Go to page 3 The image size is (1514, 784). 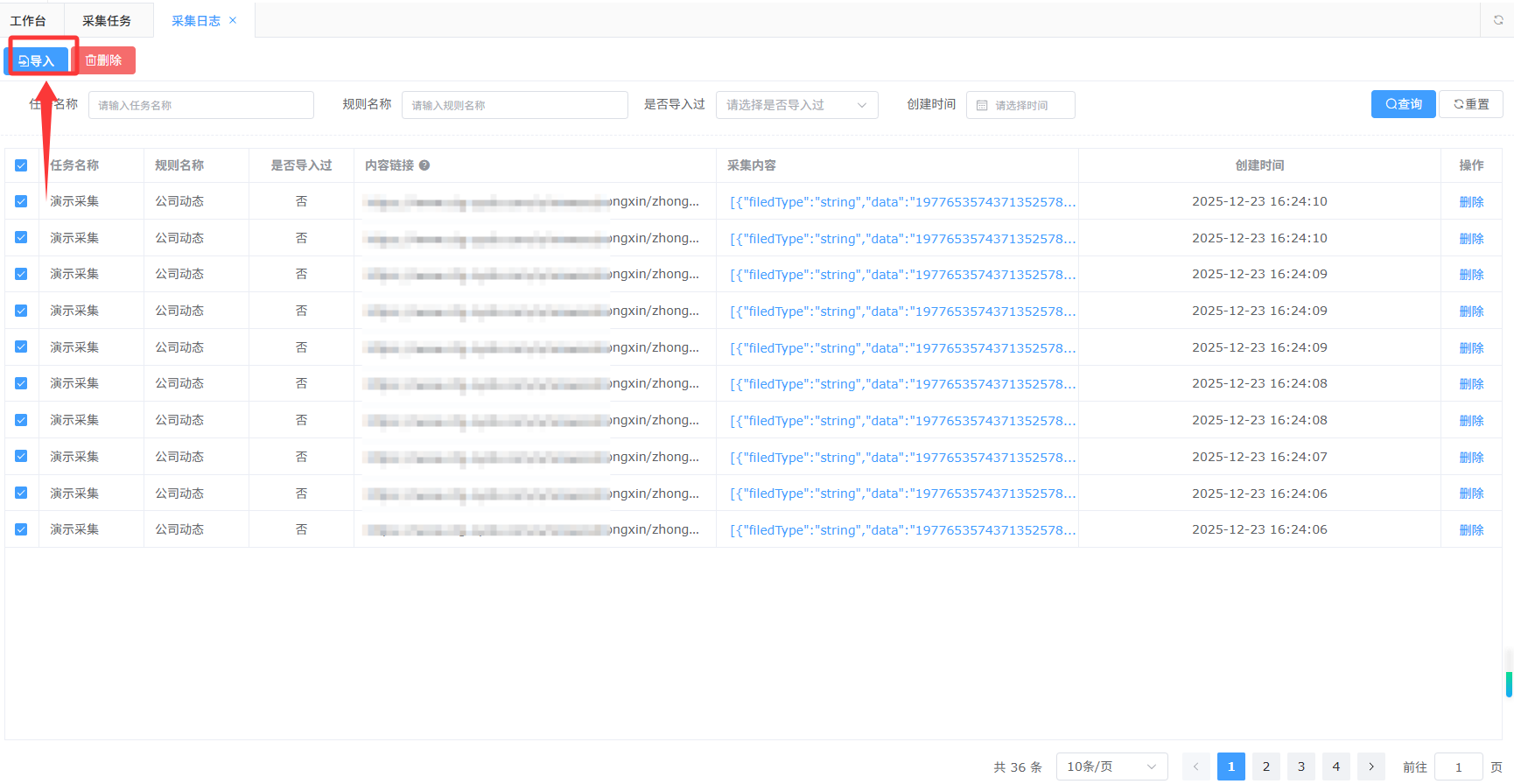click(x=1301, y=766)
